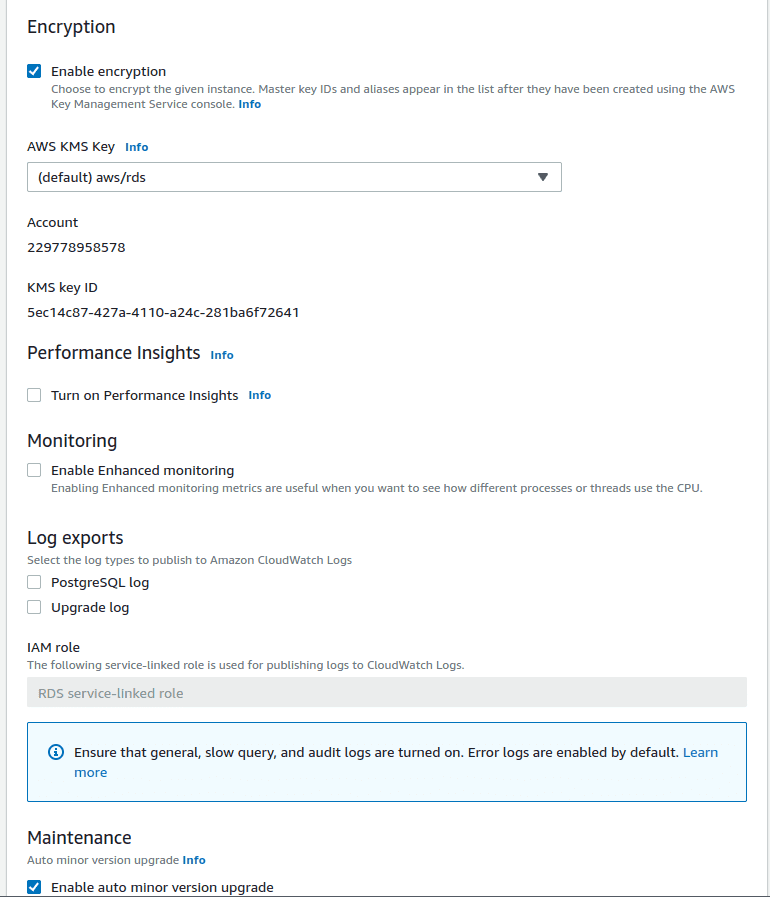Click the Log exports section heading
Screen dimensions: 770x897
[x=75, y=538]
